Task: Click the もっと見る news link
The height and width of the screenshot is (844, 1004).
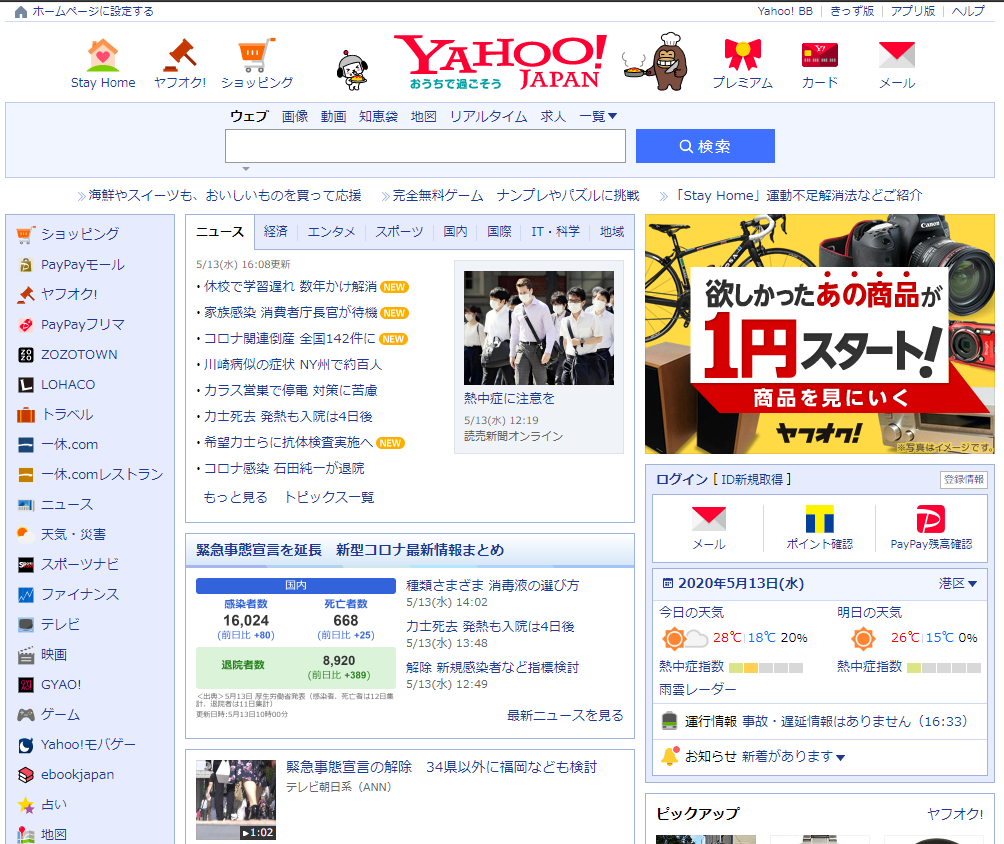Action: point(235,498)
